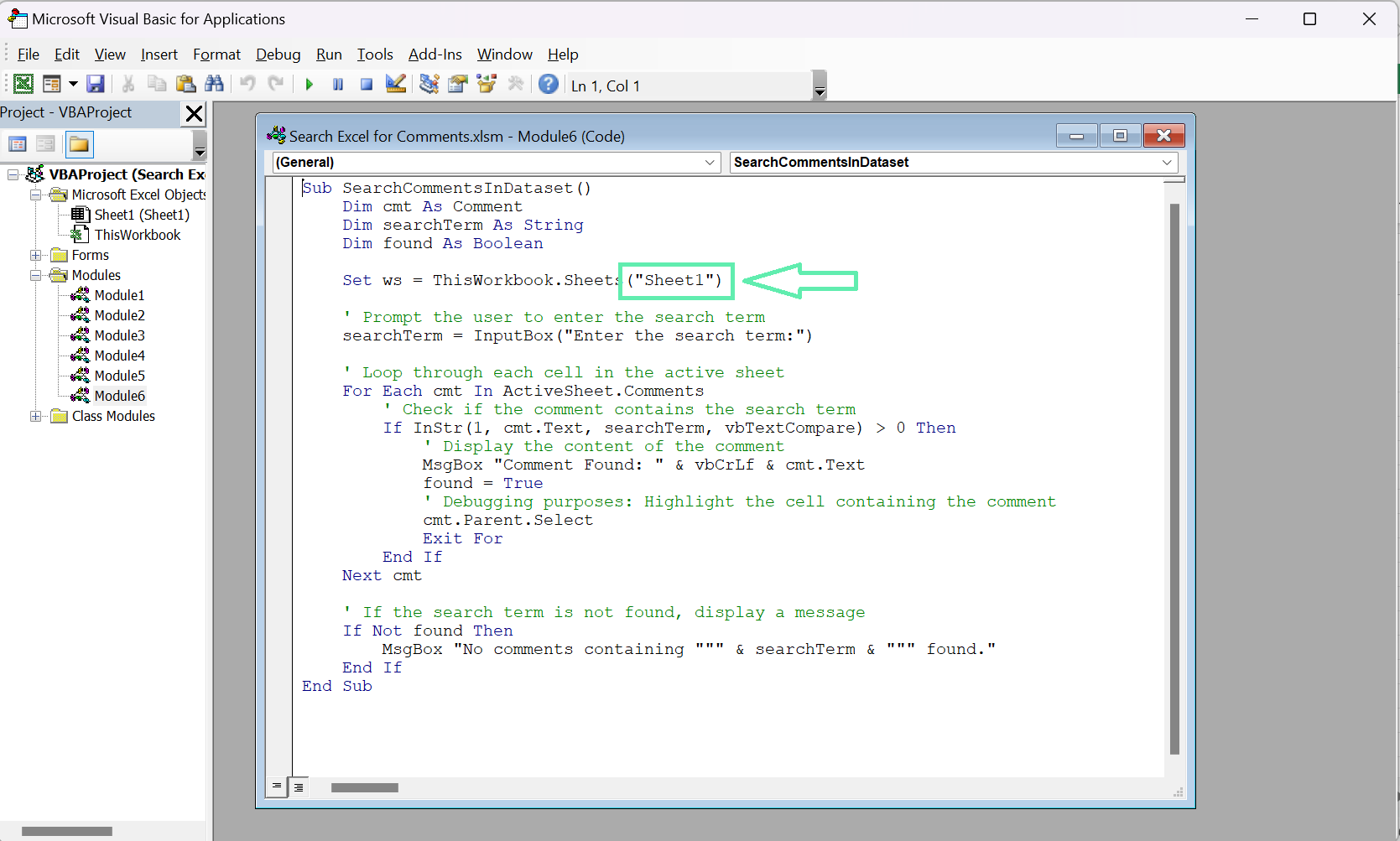
Task: Click the code window vertical scrollbar
Action: pyautogui.click(x=1174, y=478)
